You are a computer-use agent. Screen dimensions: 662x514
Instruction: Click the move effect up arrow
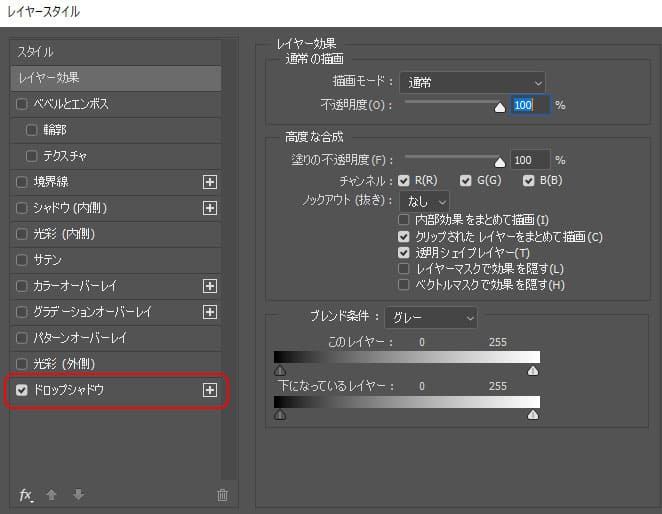pyautogui.click(x=52, y=495)
